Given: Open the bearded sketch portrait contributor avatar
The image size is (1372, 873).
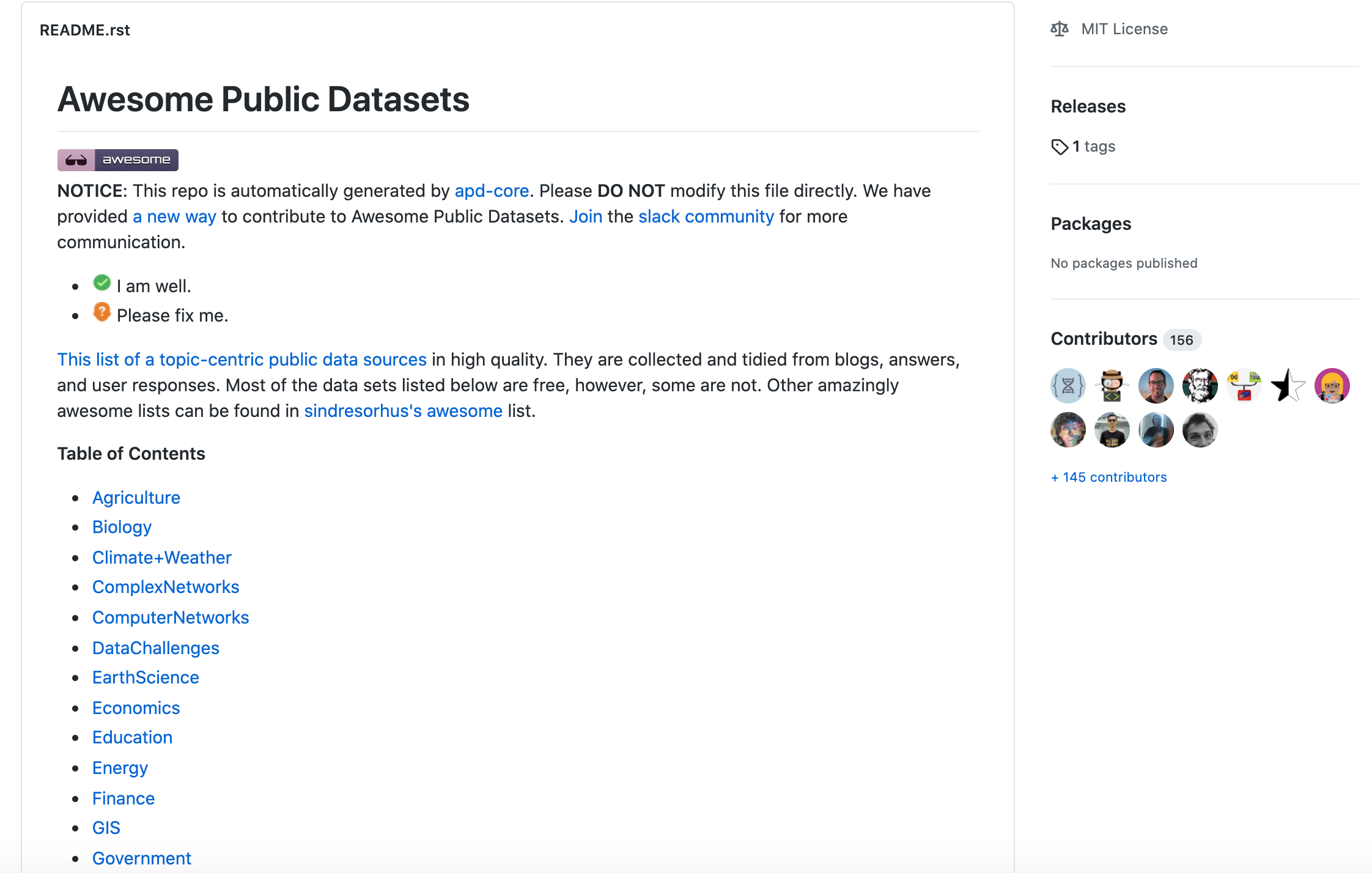Looking at the screenshot, I should click(x=1200, y=386).
